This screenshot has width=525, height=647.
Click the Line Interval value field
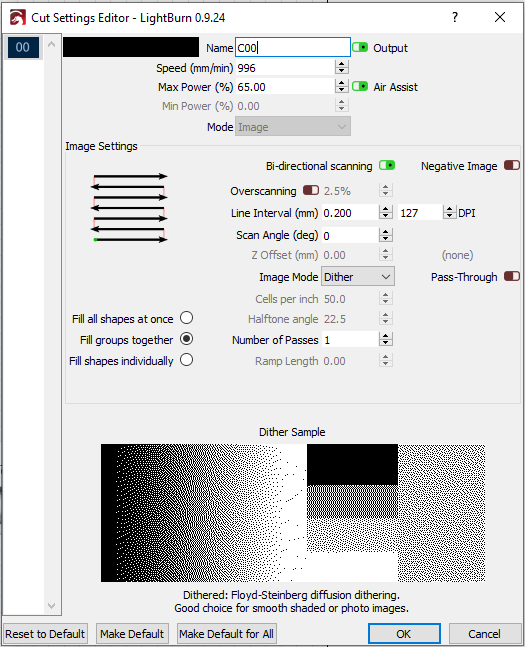tap(350, 213)
